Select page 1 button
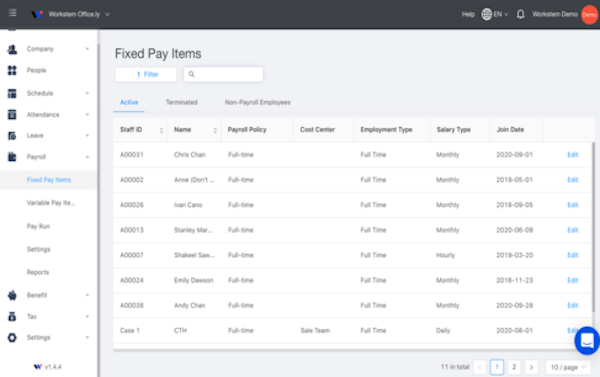The image size is (600, 377). click(497, 367)
